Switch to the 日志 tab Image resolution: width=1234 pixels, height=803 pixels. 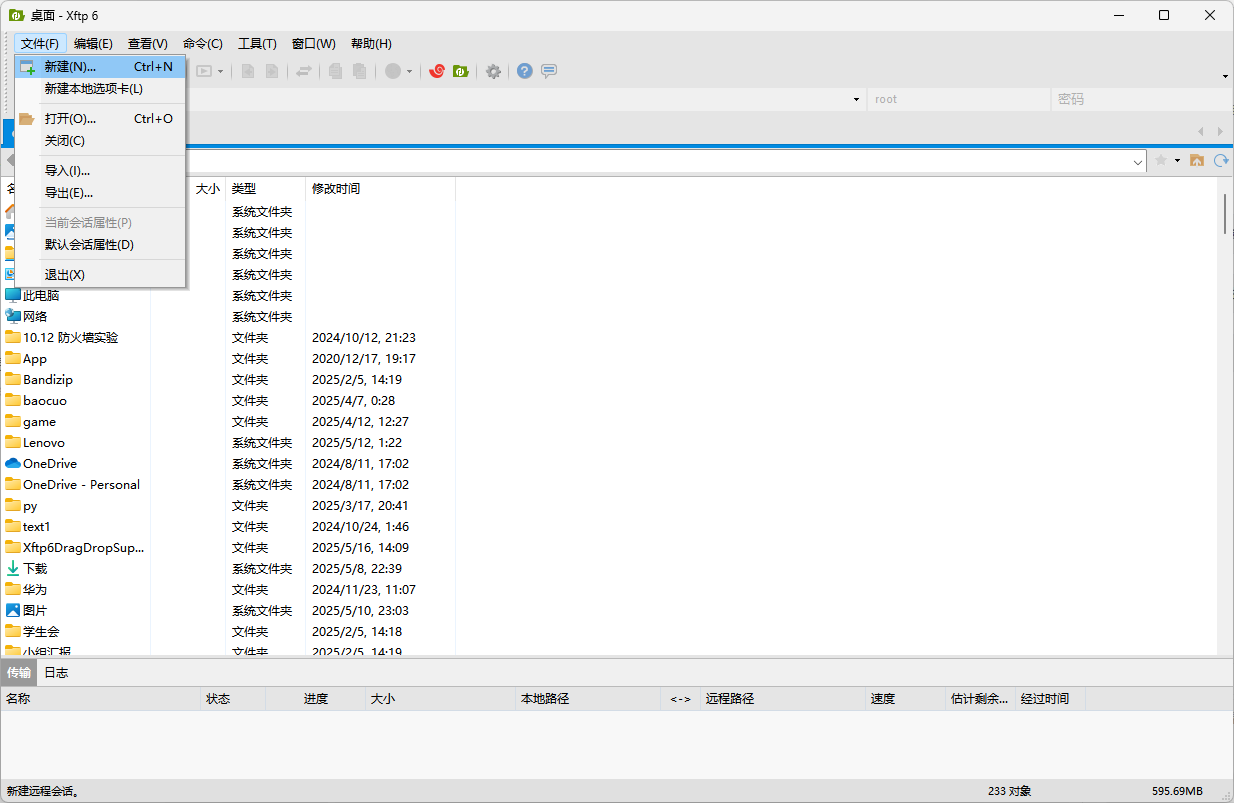click(x=56, y=673)
